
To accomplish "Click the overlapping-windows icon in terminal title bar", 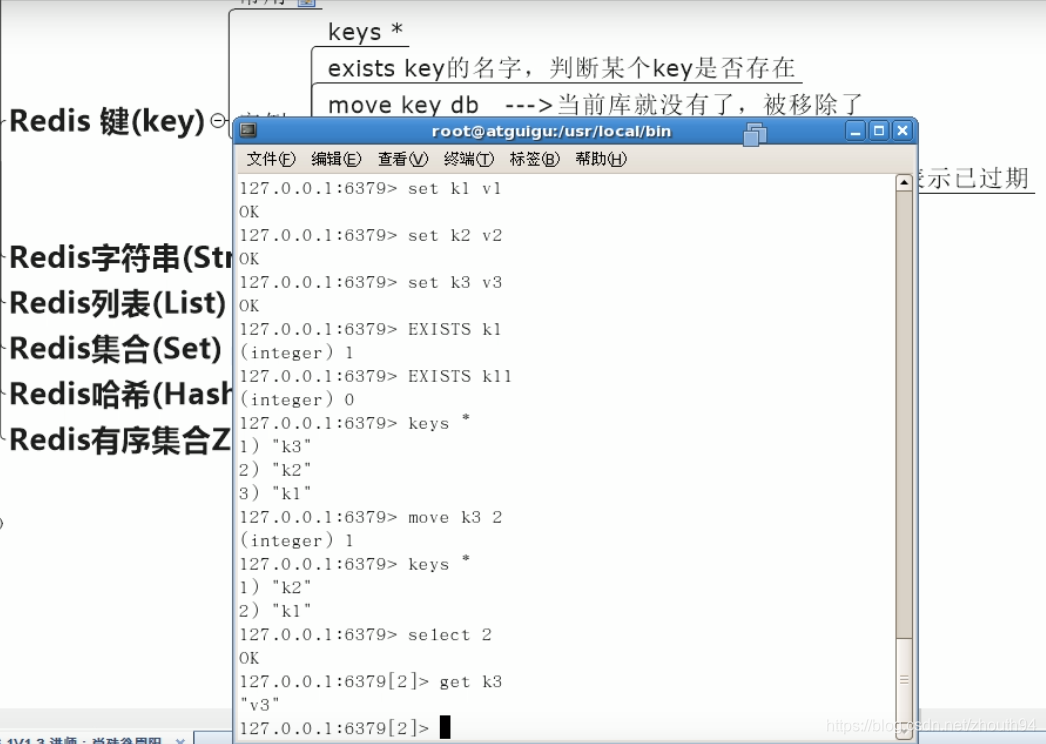I will click(x=754, y=134).
